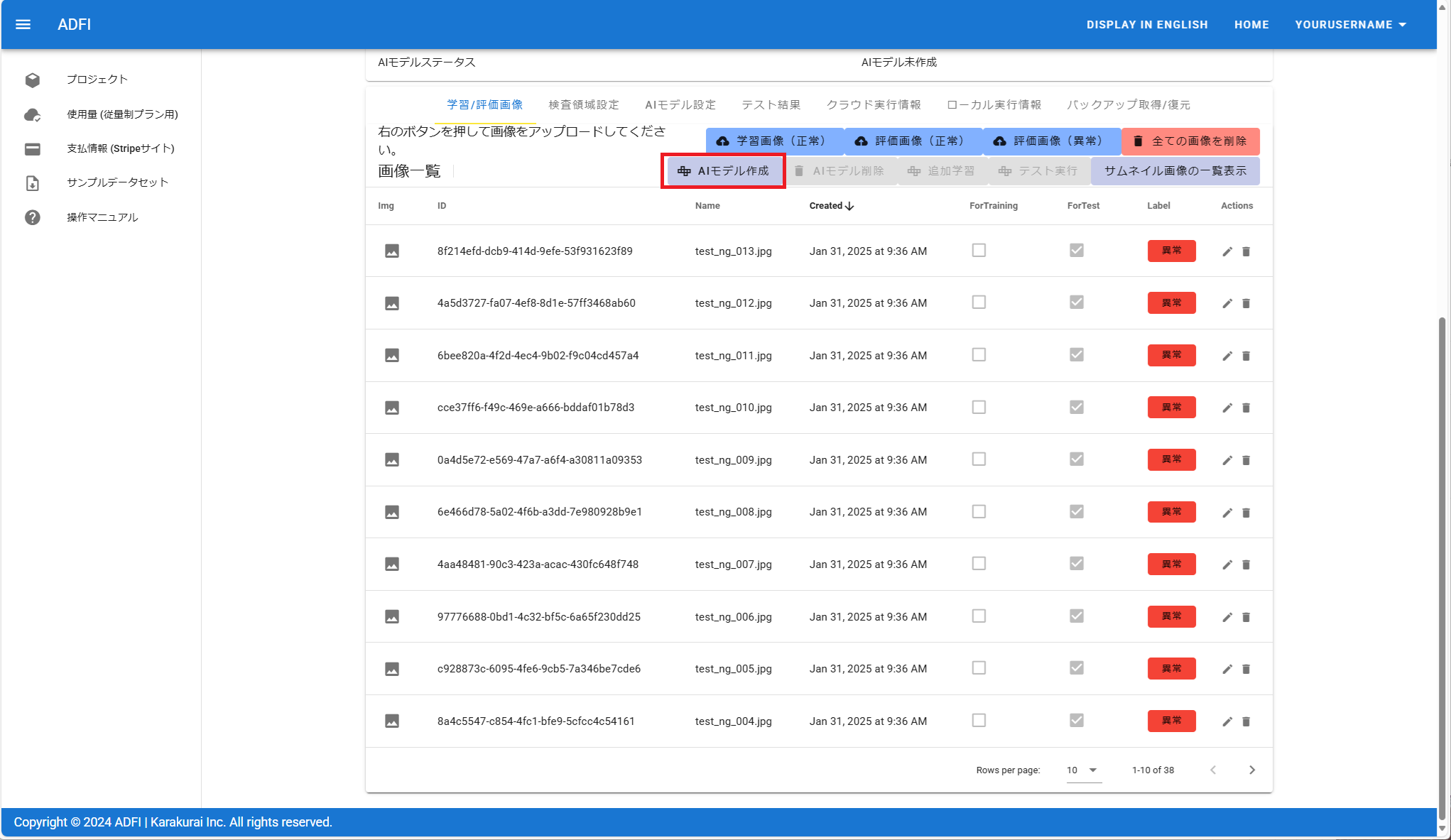Click the サンプルデータセット download icon
Image resolution: width=1451 pixels, height=840 pixels.
pos(33,183)
